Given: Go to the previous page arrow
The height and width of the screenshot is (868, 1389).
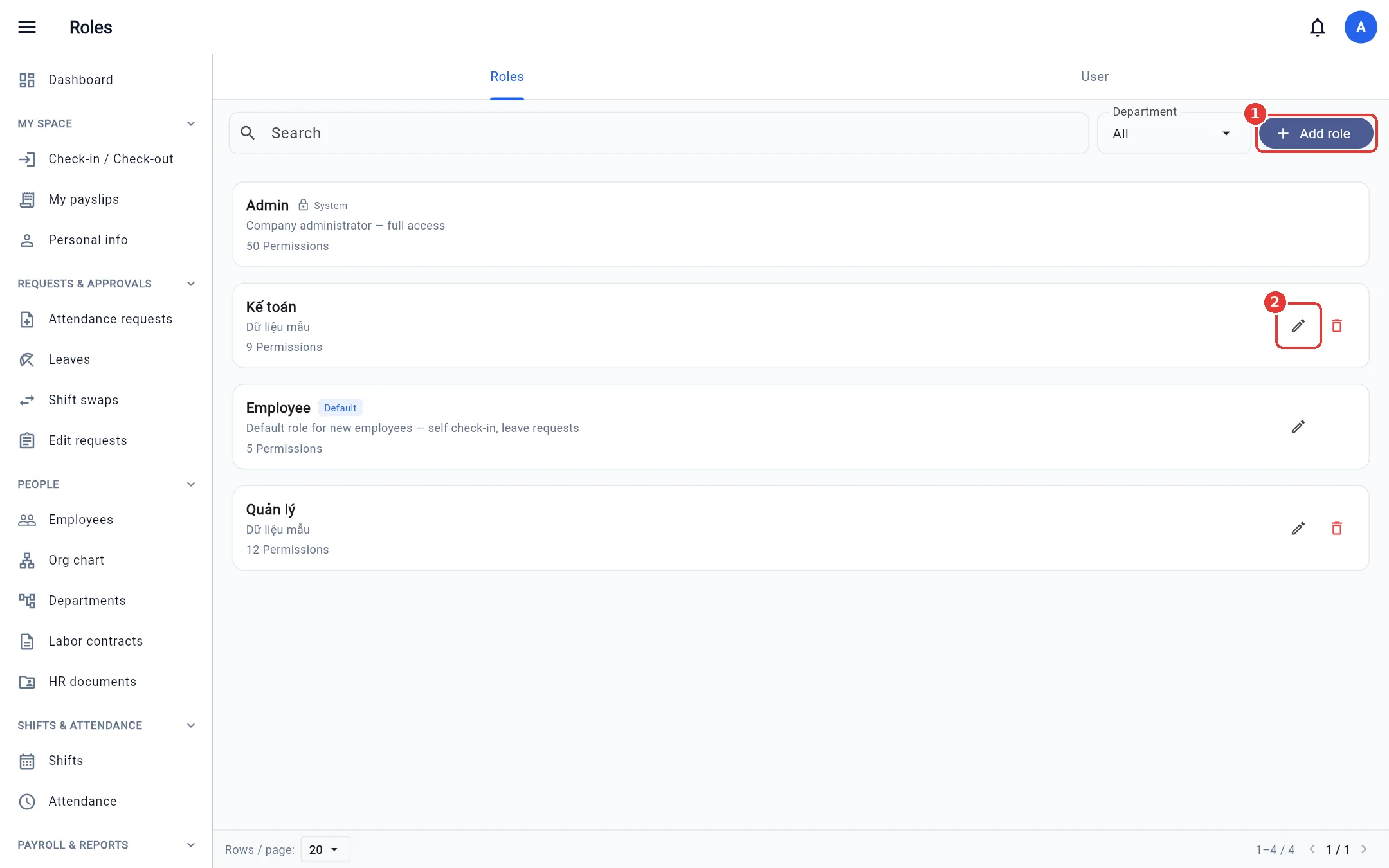Looking at the screenshot, I should tap(1312, 849).
